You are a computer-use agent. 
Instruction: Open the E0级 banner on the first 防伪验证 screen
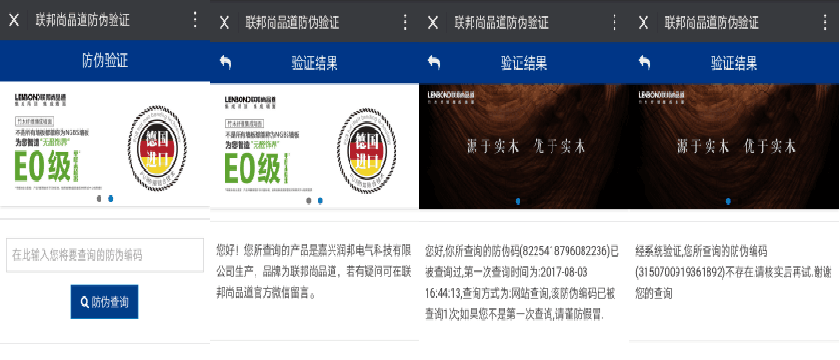104,144
